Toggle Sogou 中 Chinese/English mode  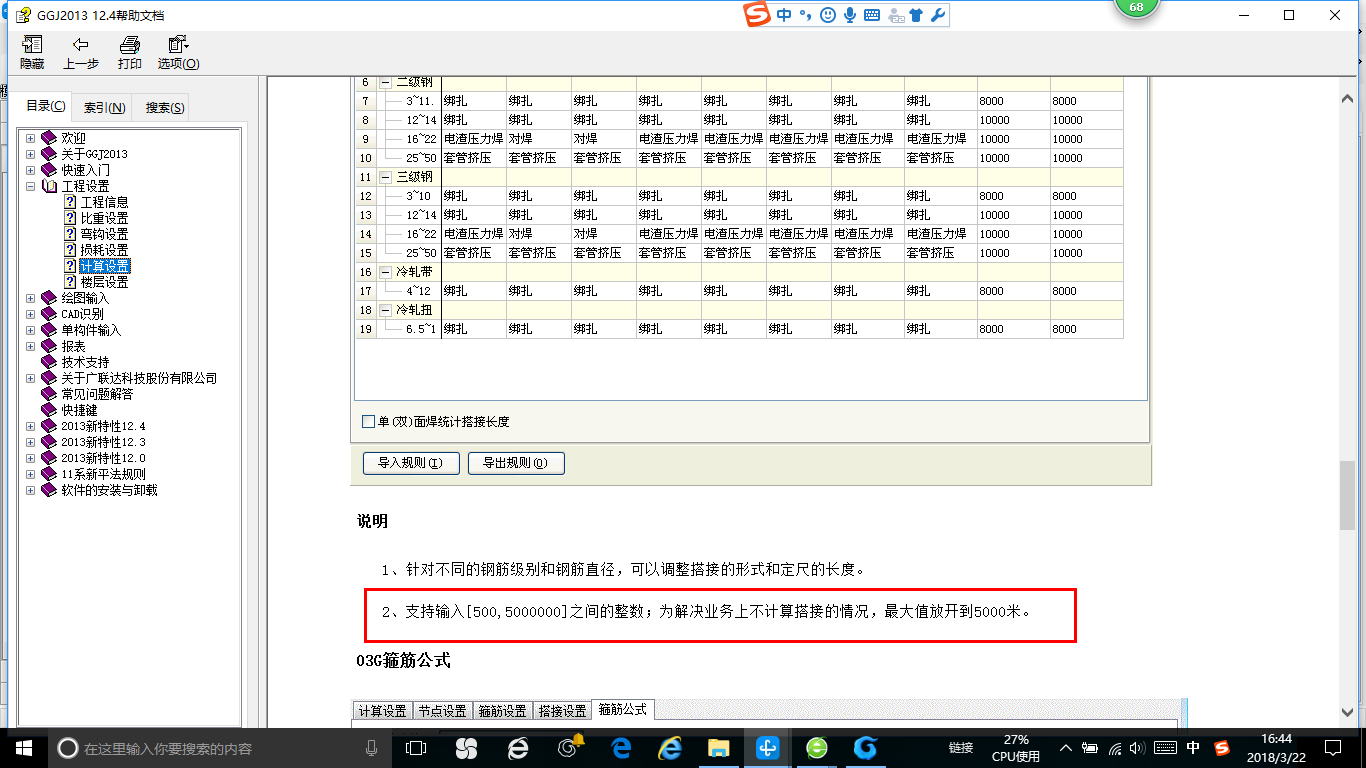pos(784,15)
